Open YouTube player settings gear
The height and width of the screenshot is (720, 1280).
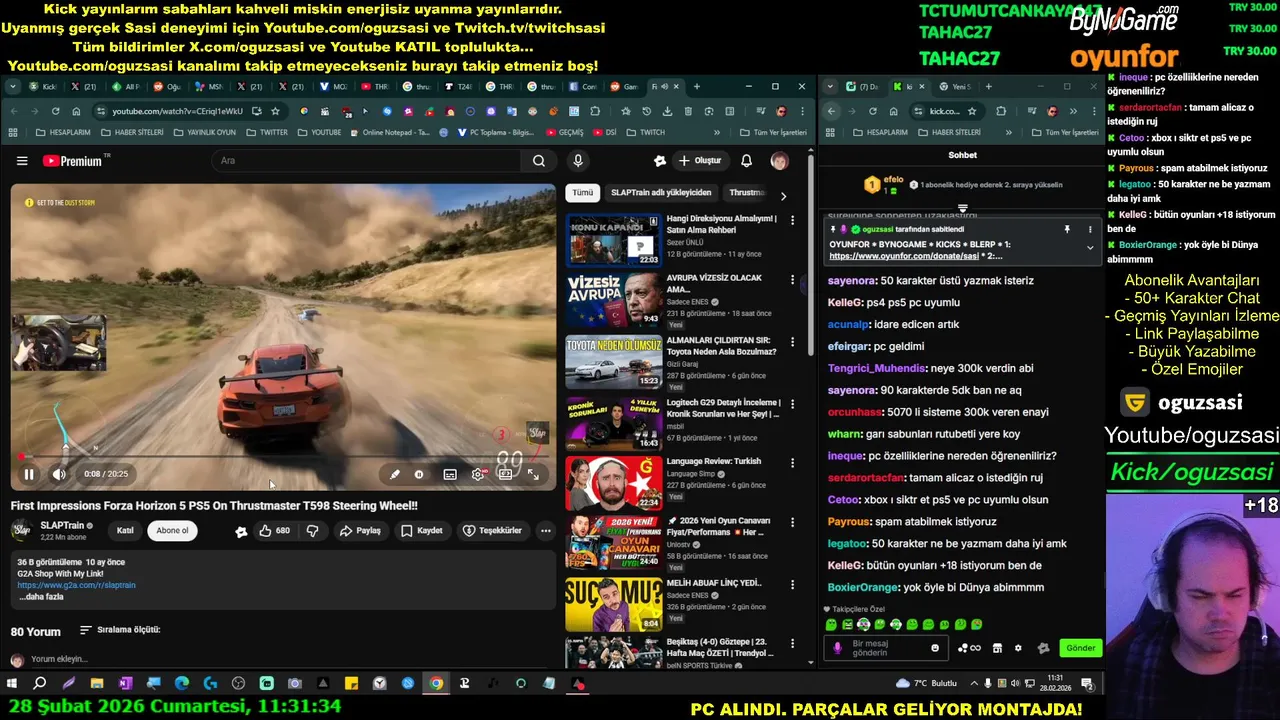pyautogui.click(x=478, y=475)
